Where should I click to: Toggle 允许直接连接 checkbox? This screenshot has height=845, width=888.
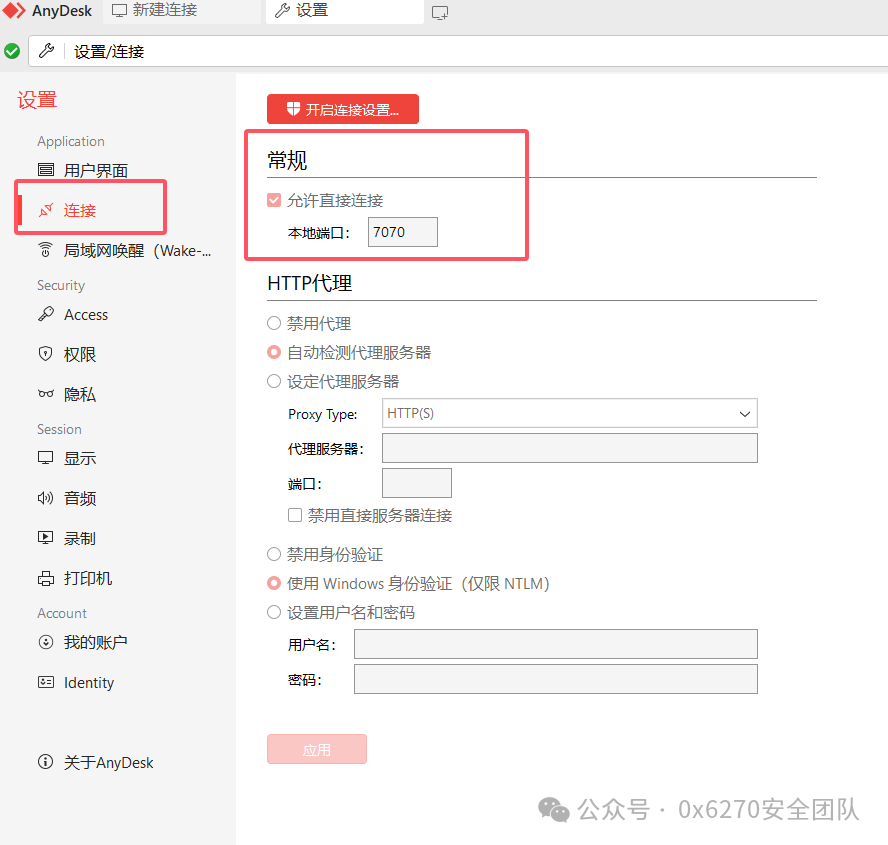(x=274, y=200)
